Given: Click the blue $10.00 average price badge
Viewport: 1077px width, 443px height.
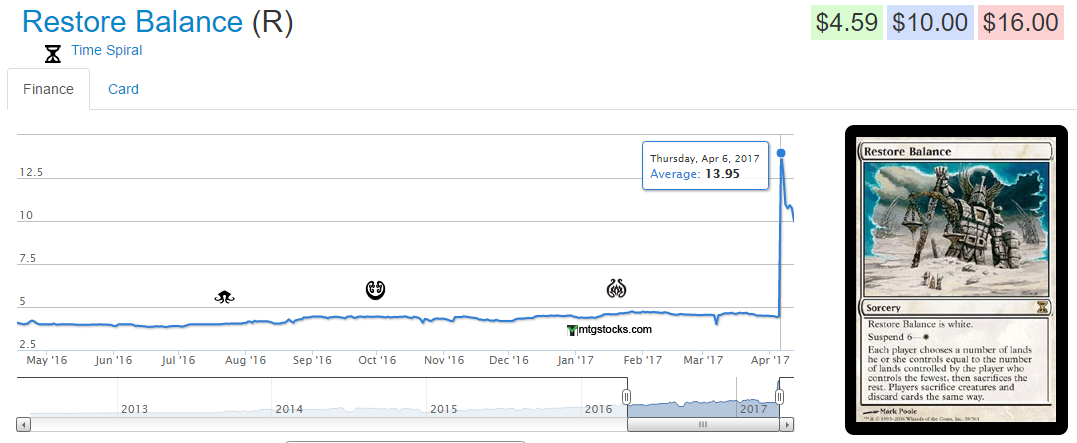Looking at the screenshot, I should click(x=930, y=22).
